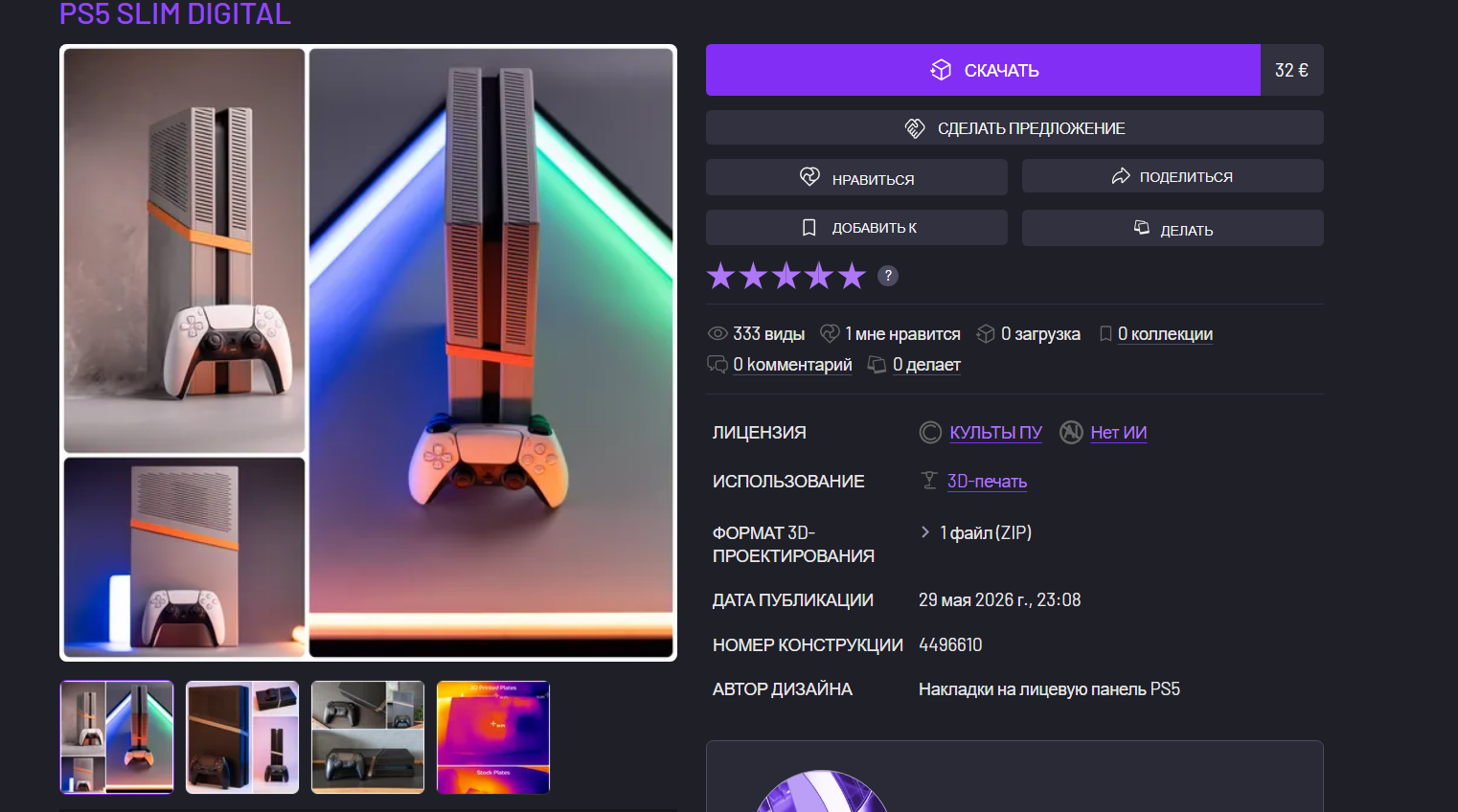Open the Нет ИИ link
The width and height of the screenshot is (1458, 812).
tap(1119, 433)
